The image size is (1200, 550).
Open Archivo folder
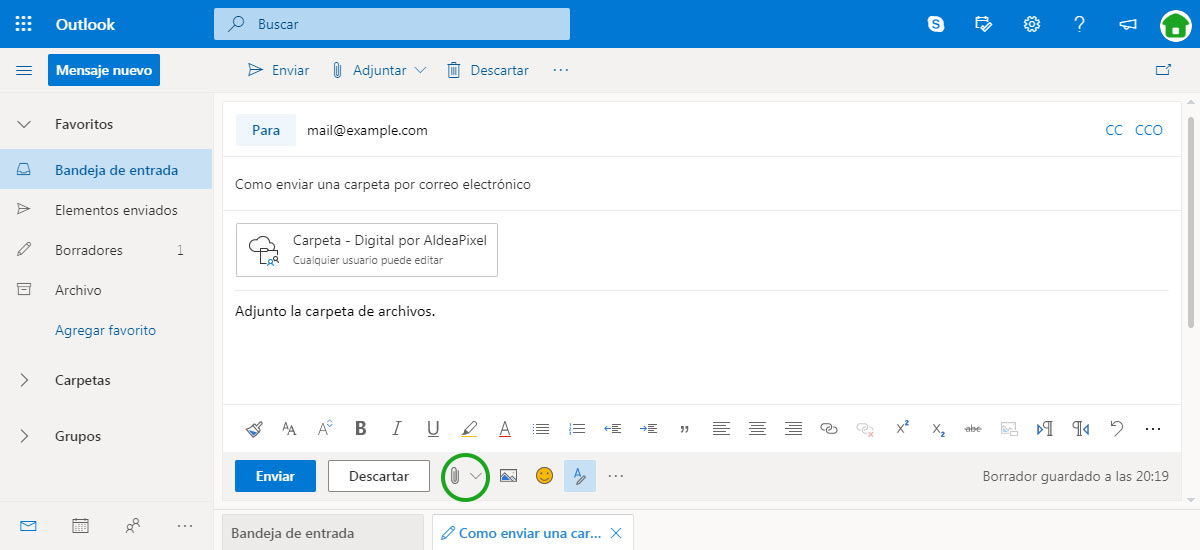[106, 290]
